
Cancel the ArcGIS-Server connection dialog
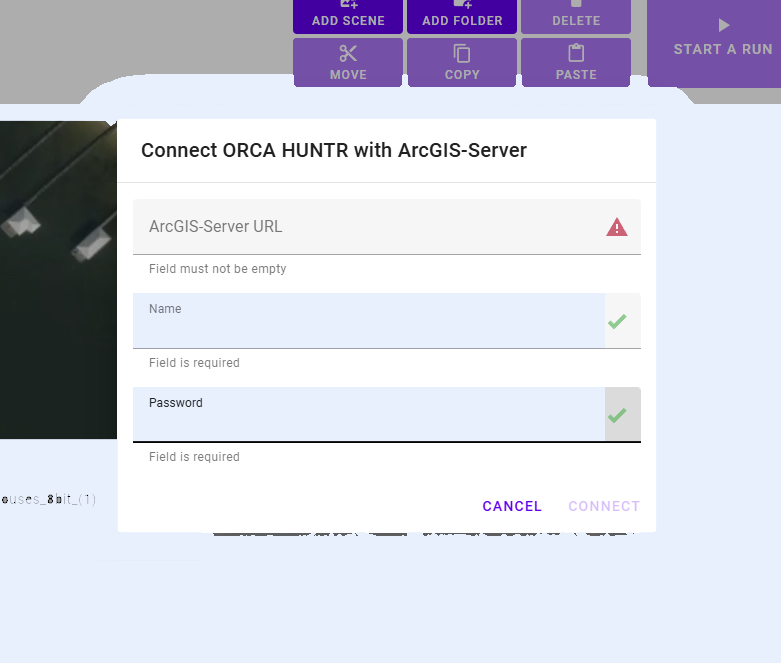point(512,506)
